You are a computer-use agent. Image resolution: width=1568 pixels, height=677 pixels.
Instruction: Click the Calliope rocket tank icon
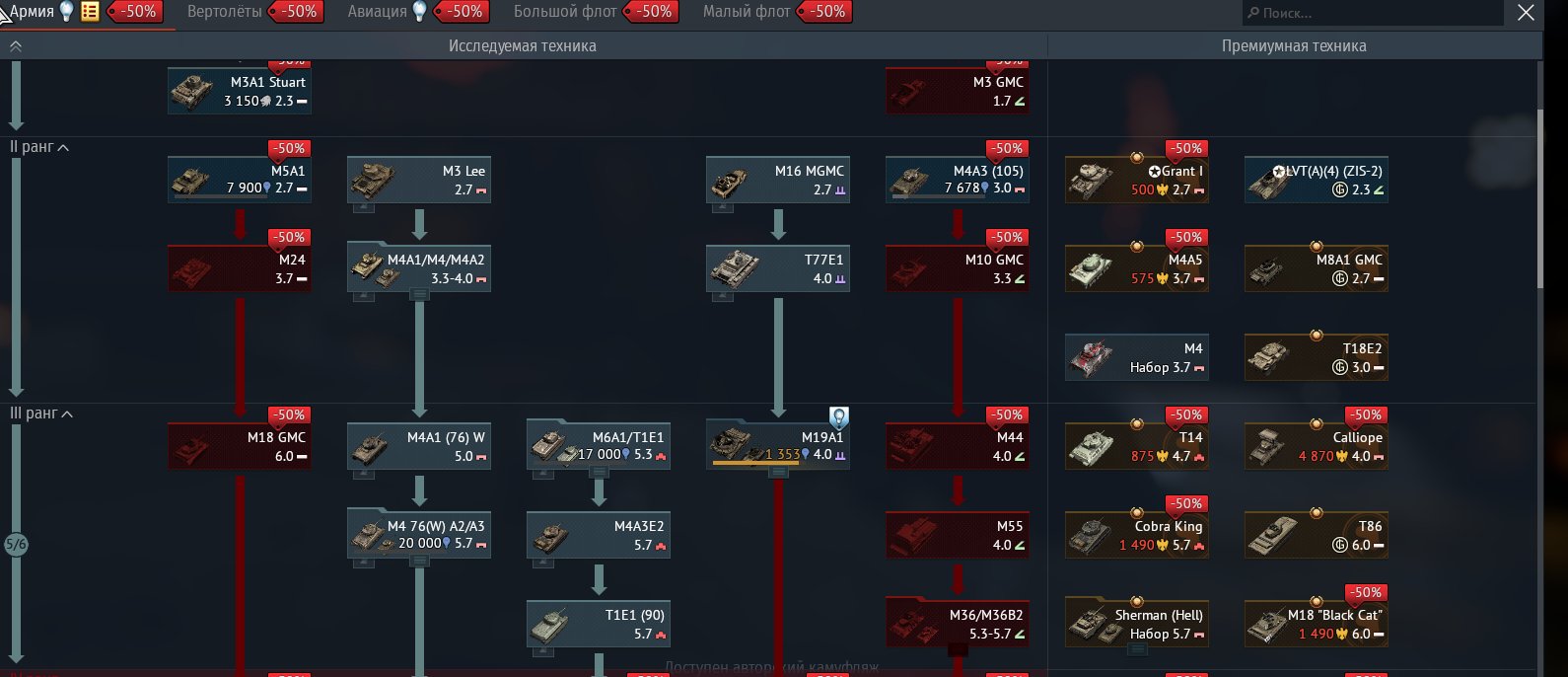(1269, 446)
